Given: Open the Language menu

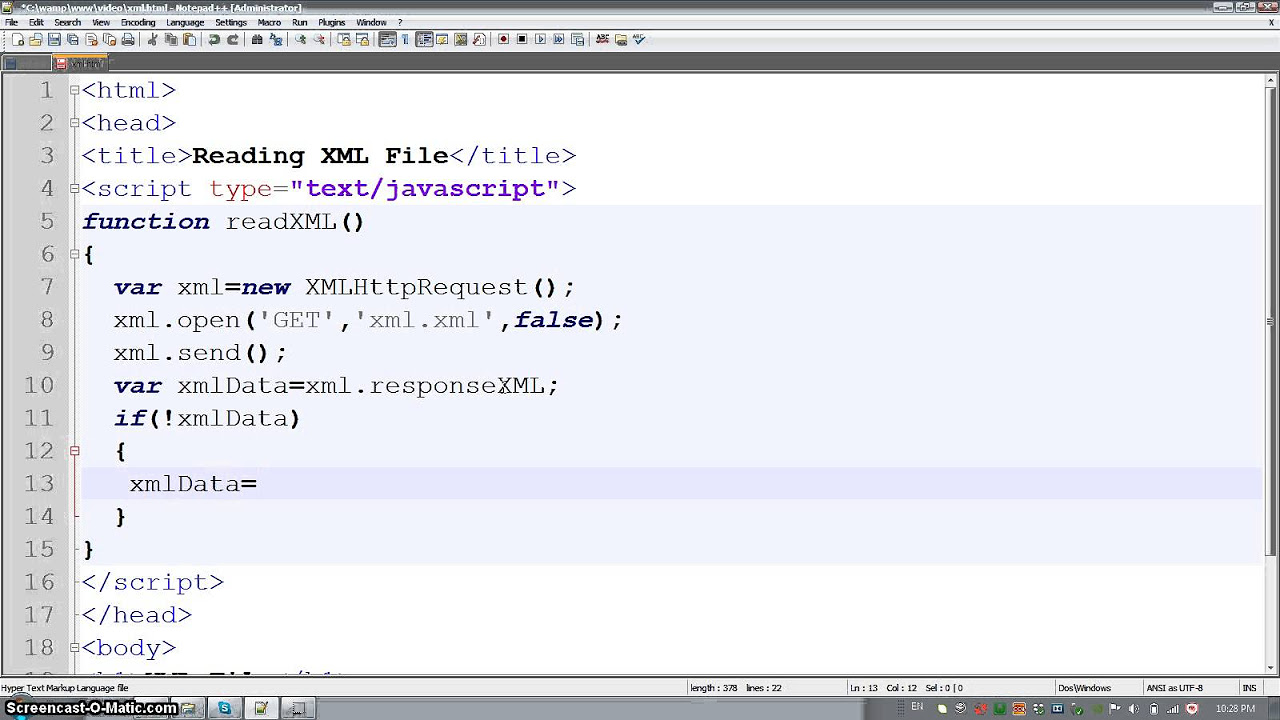Looking at the screenshot, I should tap(185, 22).
